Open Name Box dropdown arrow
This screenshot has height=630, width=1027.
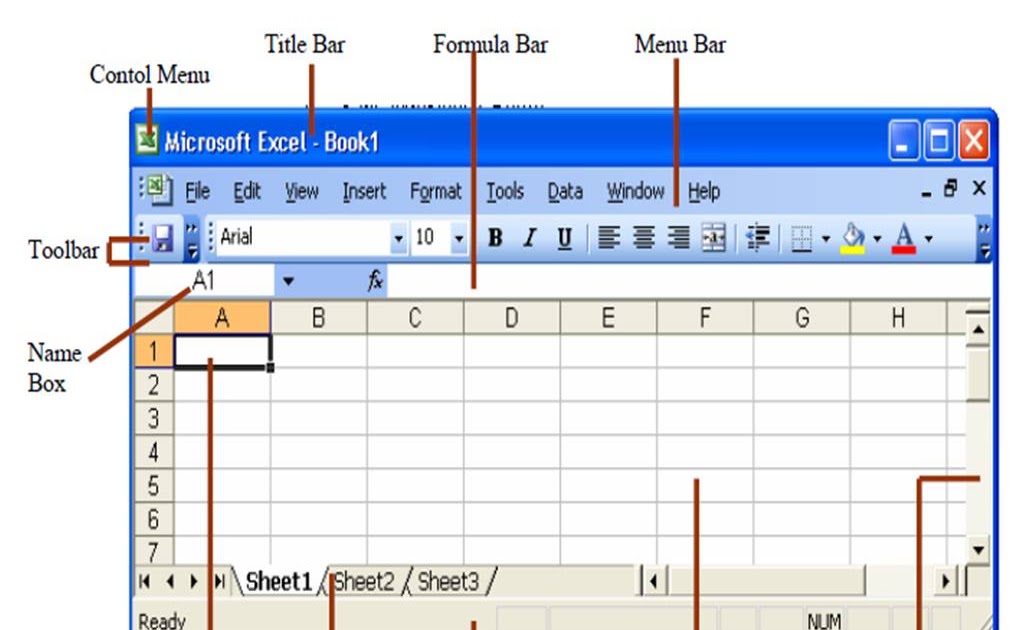click(288, 281)
